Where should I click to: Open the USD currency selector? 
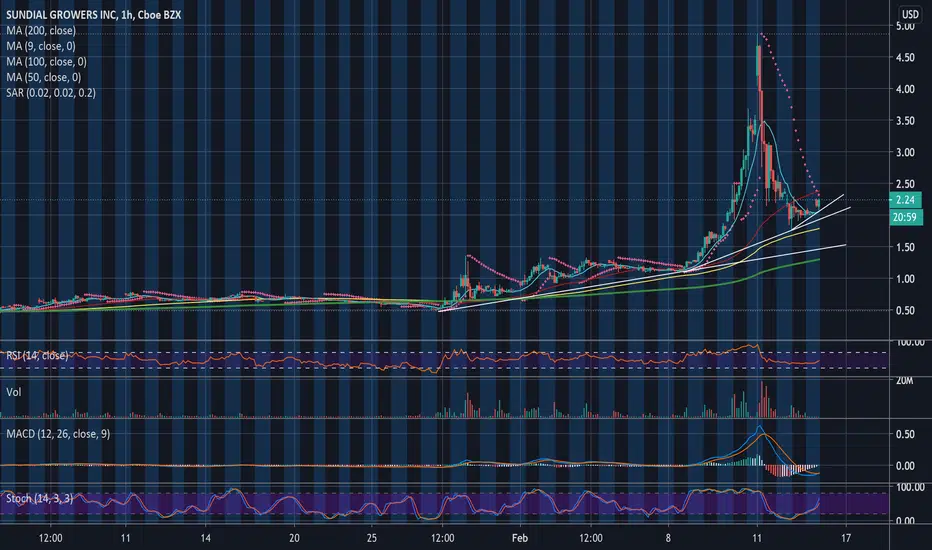[x=910, y=14]
